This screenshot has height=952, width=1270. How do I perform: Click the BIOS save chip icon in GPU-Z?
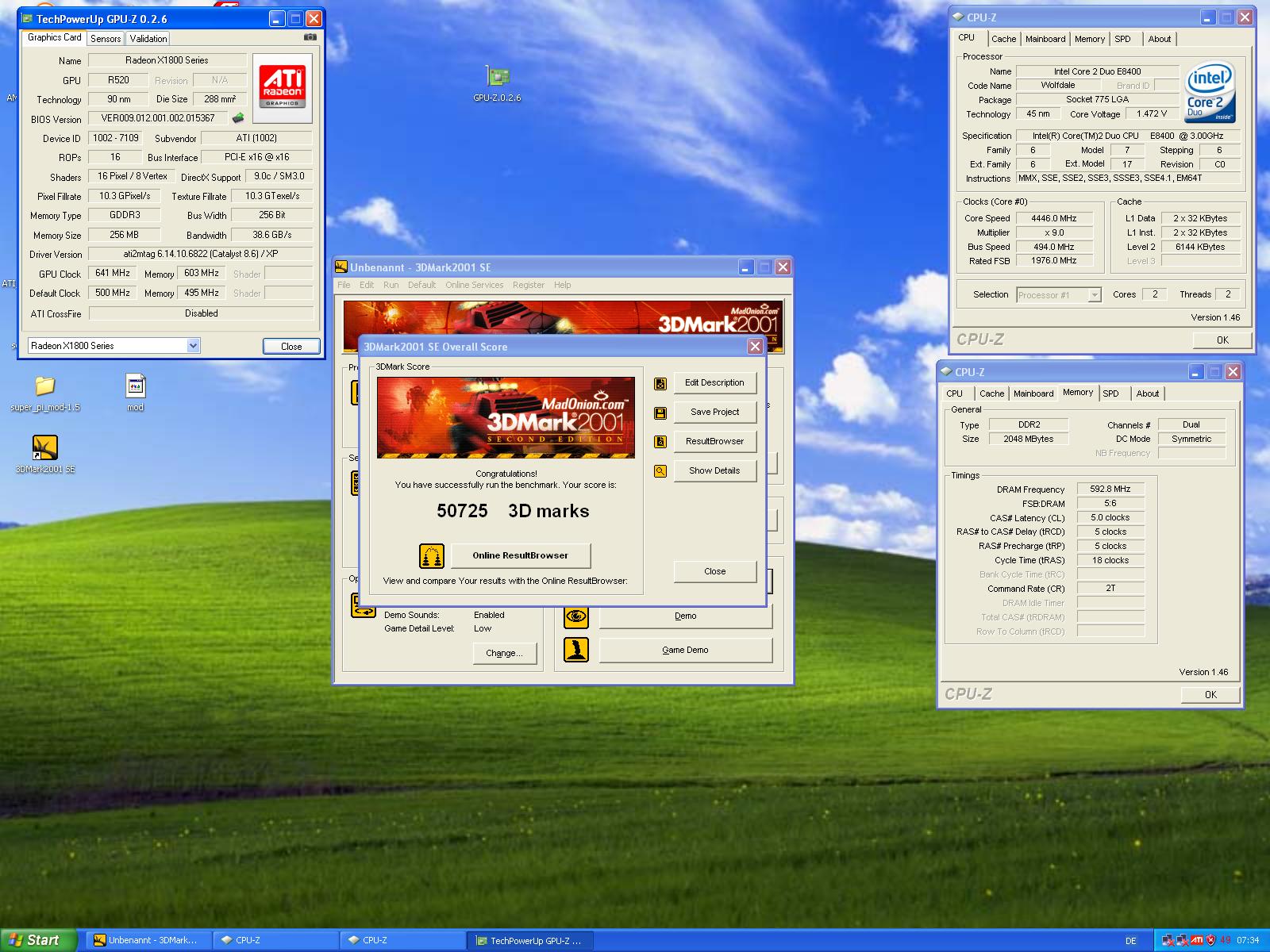coord(238,118)
